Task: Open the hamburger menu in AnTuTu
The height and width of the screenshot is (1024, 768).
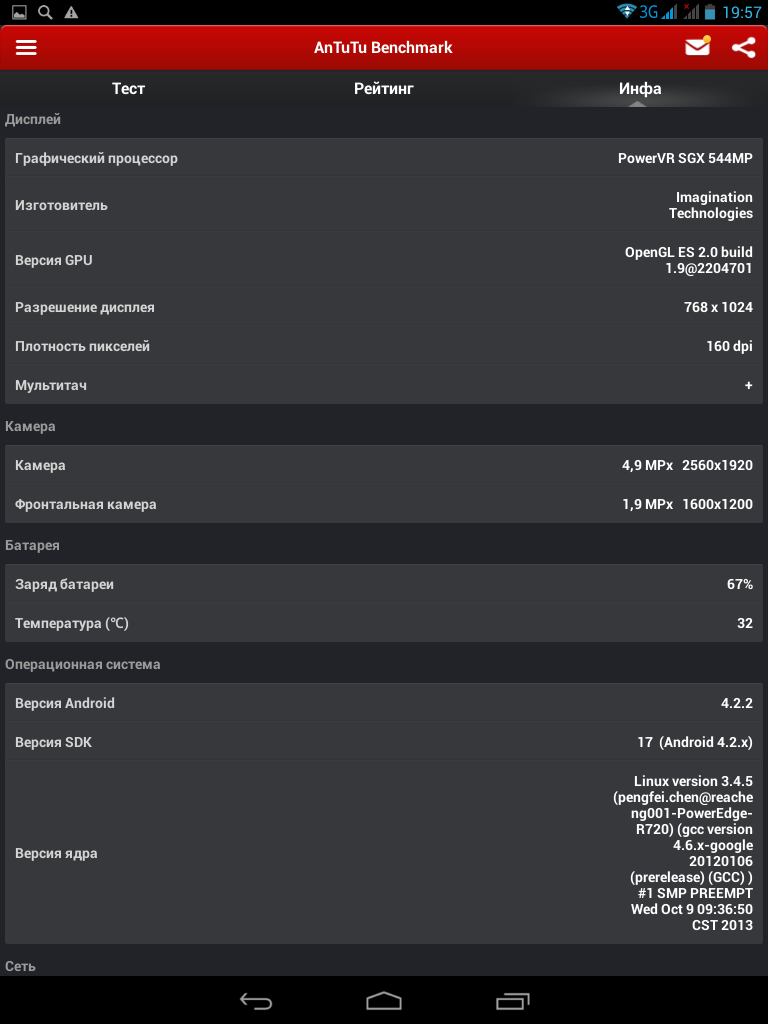Action: [26, 48]
